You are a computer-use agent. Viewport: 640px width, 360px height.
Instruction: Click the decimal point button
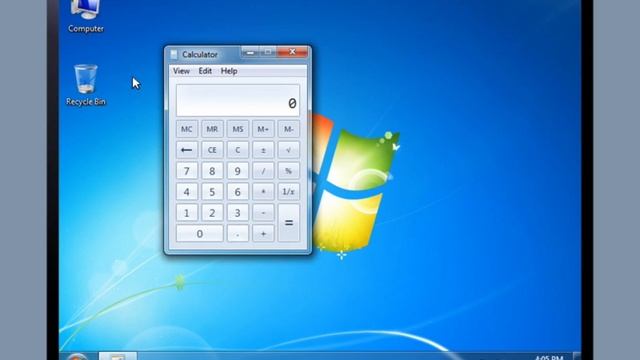click(x=238, y=233)
